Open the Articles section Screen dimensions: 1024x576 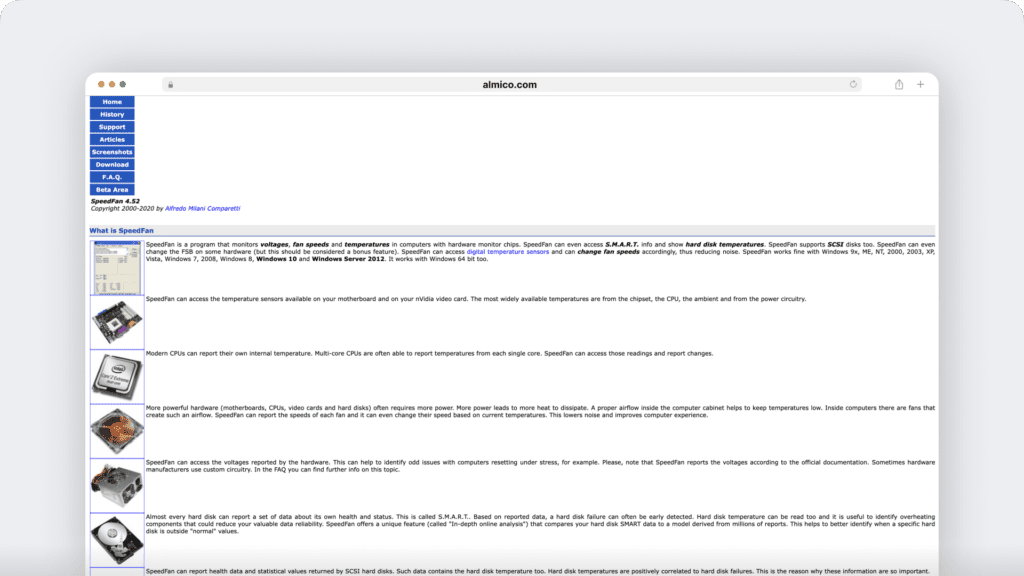point(112,140)
